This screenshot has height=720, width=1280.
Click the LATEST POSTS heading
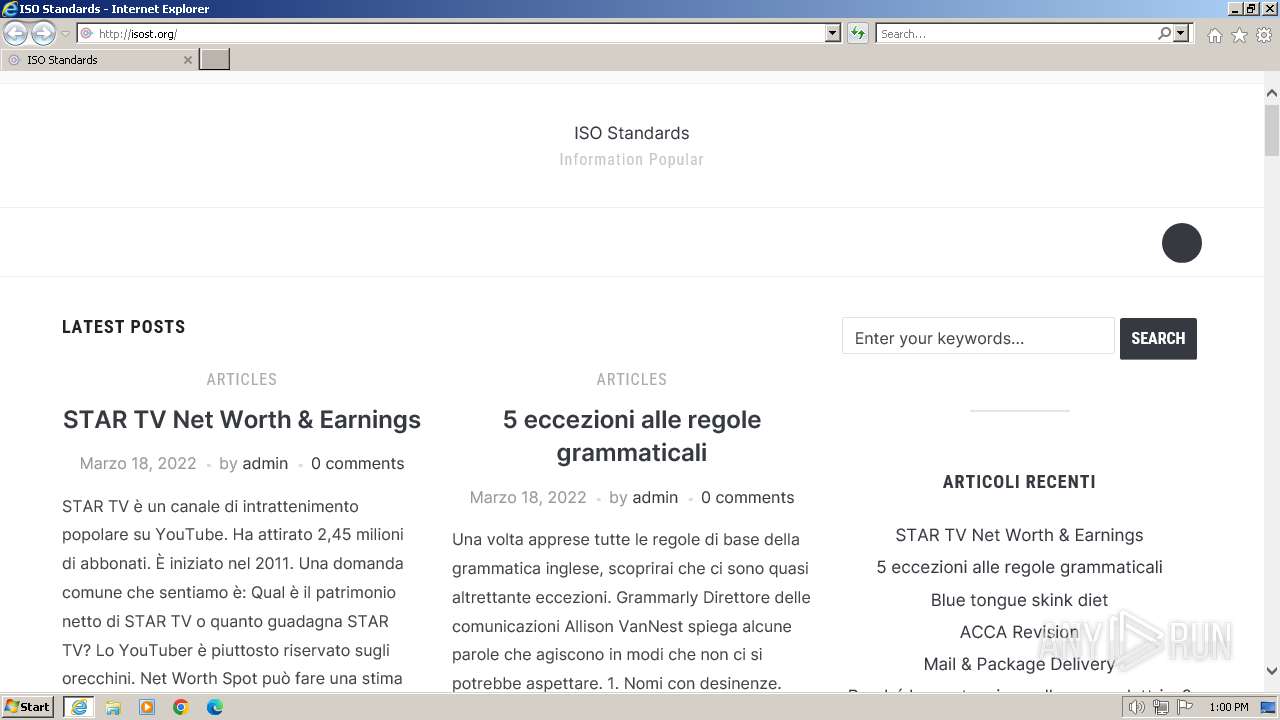[x=124, y=327]
